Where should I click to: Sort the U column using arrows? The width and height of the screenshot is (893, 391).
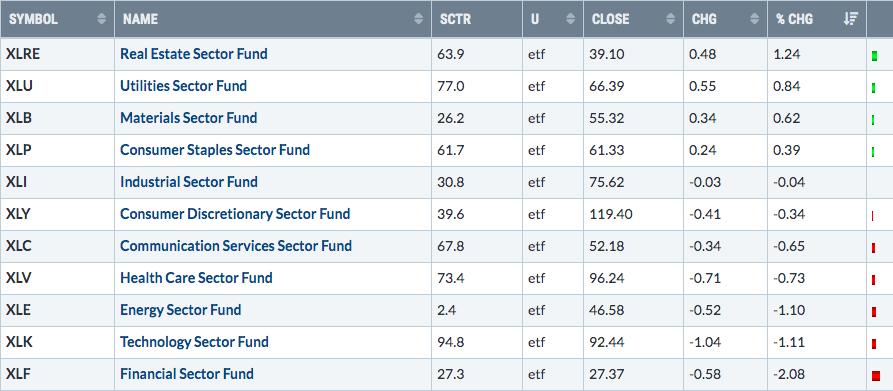point(571,19)
